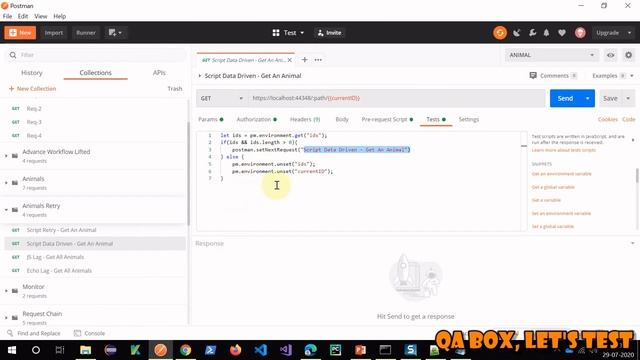The width and height of the screenshot is (640, 360).
Task: Switch to the Pre-request Script tab
Action: [x=387, y=119]
